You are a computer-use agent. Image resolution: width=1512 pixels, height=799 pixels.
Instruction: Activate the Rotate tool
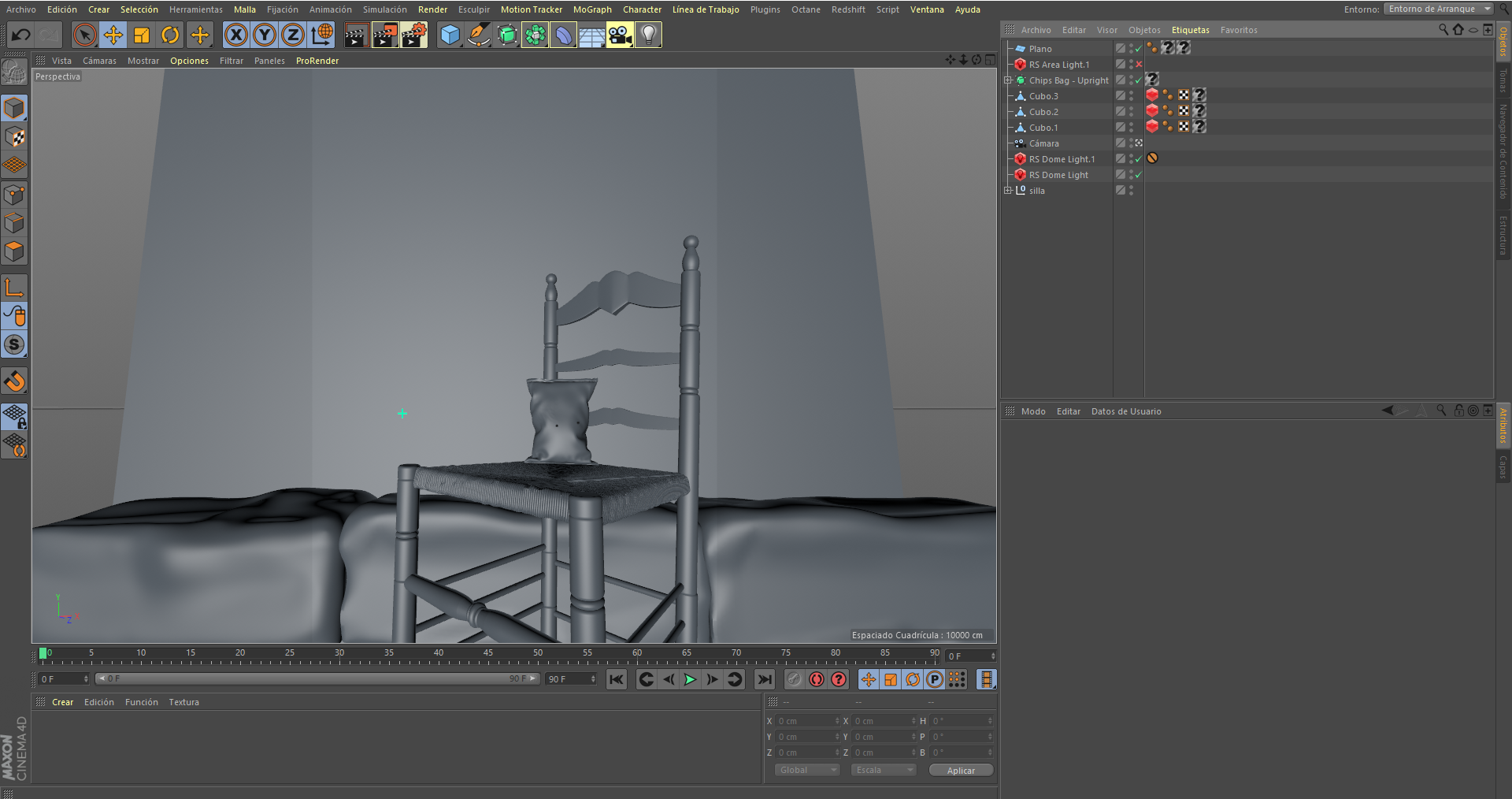pos(170,35)
